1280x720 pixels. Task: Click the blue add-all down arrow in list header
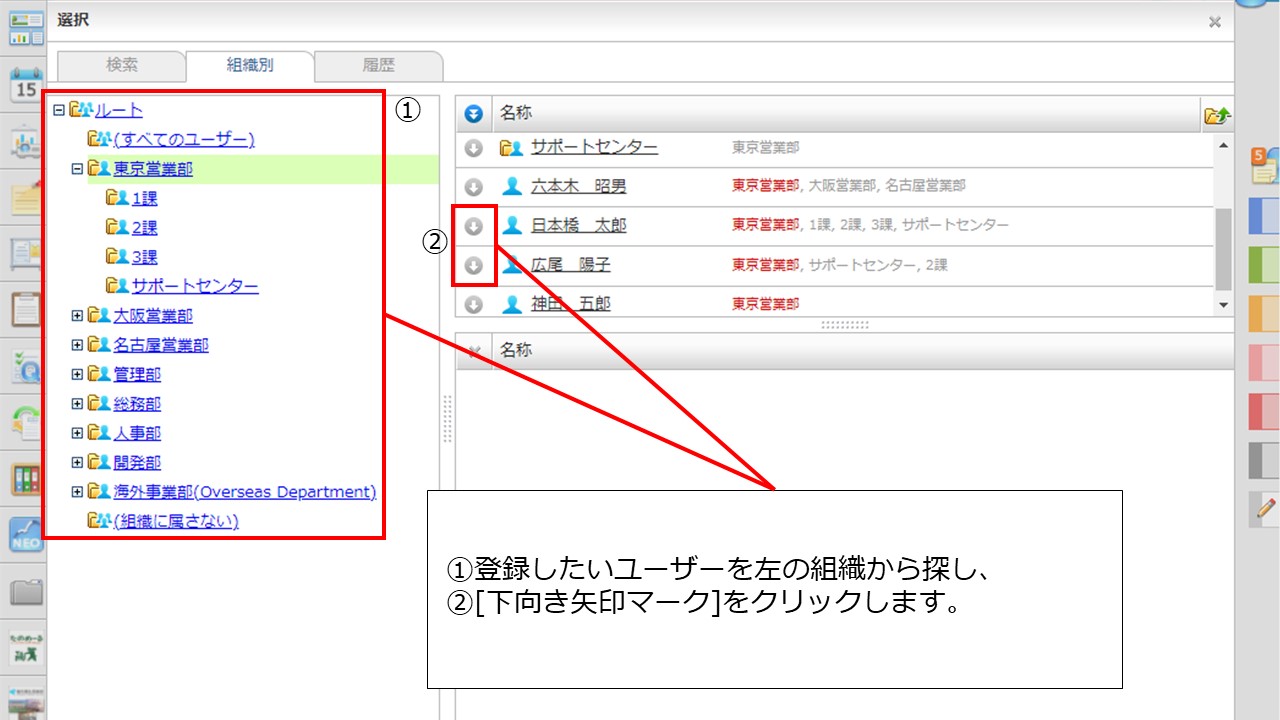click(474, 115)
